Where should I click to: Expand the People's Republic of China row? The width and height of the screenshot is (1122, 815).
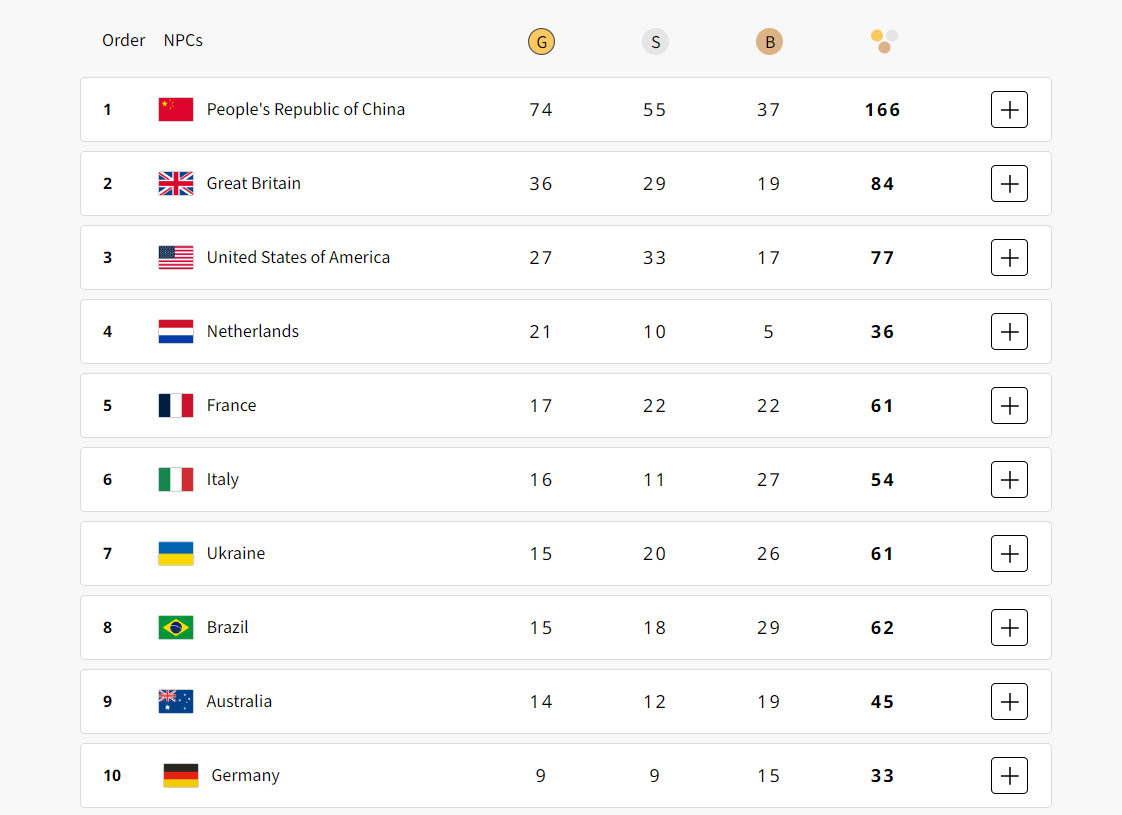(x=1009, y=109)
